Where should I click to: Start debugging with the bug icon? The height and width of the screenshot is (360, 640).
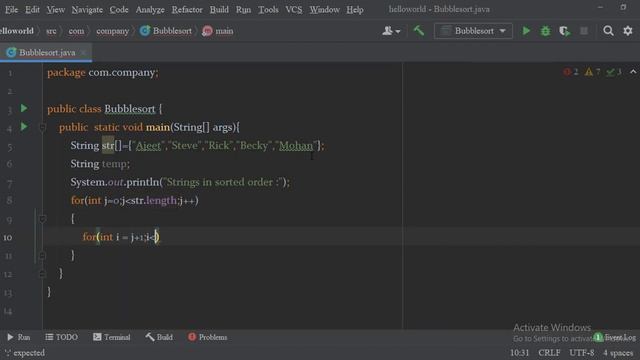pos(545,31)
